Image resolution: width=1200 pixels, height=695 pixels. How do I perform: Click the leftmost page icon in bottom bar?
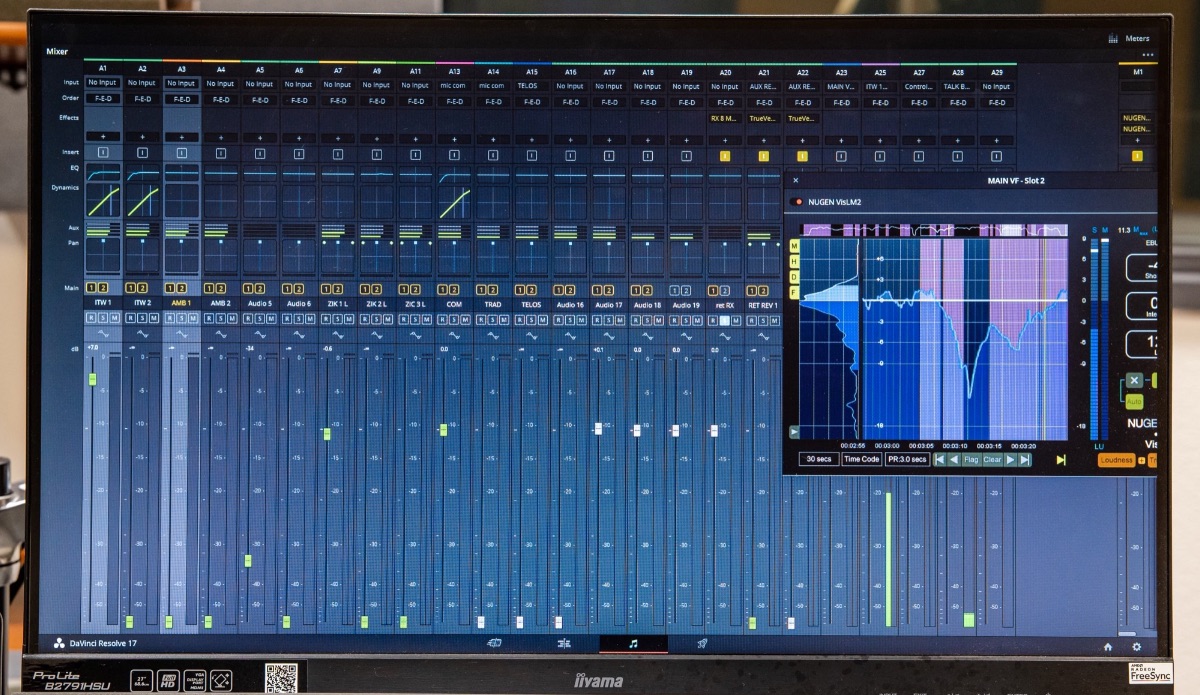(x=493, y=643)
